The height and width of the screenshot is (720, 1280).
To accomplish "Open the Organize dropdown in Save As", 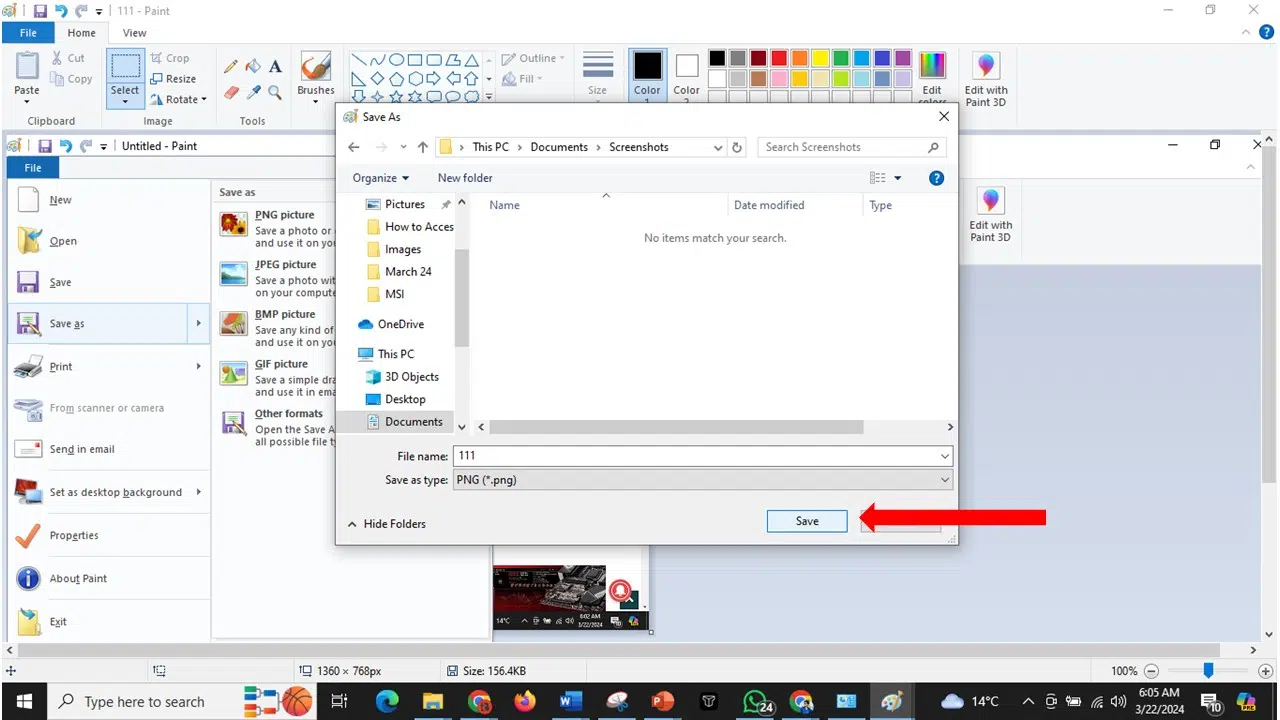I will point(380,178).
